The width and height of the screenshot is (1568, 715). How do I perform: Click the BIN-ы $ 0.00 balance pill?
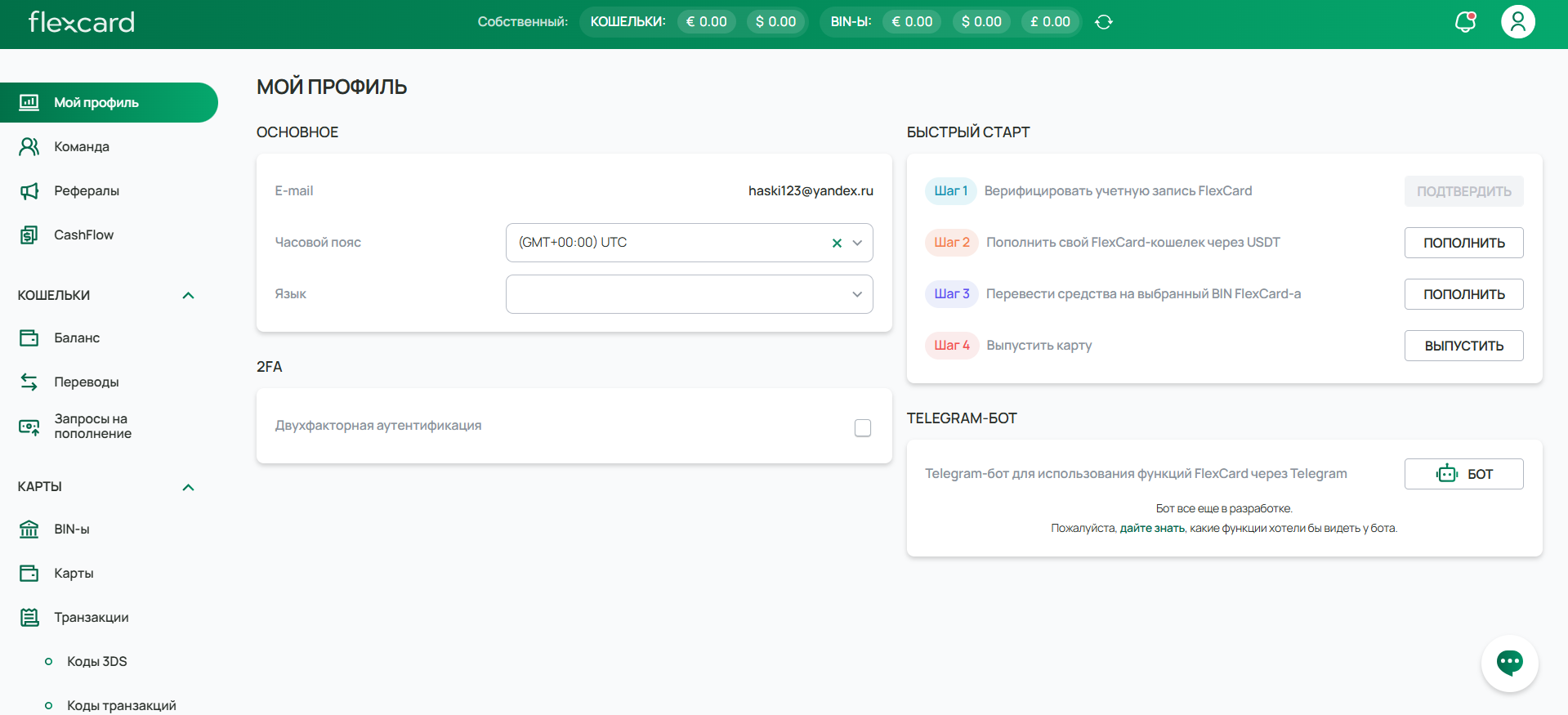point(981,22)
